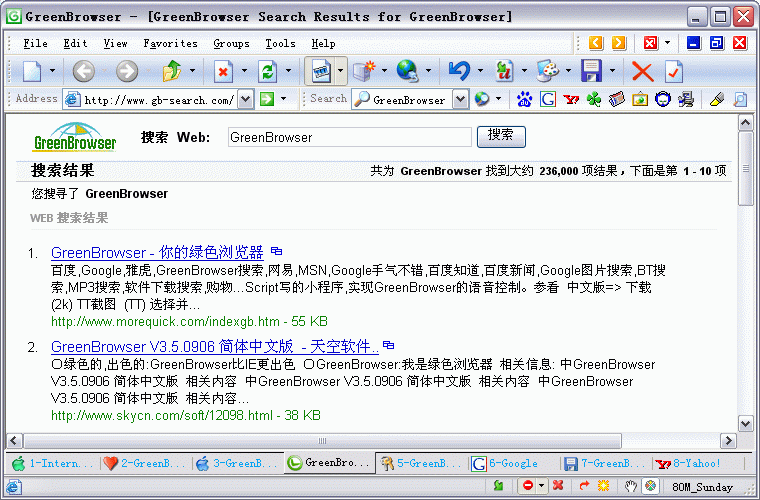Toggle the colored circle status bar button
Image resolution: width=760 pixels, height=500 pixels.
pos(651,485)
